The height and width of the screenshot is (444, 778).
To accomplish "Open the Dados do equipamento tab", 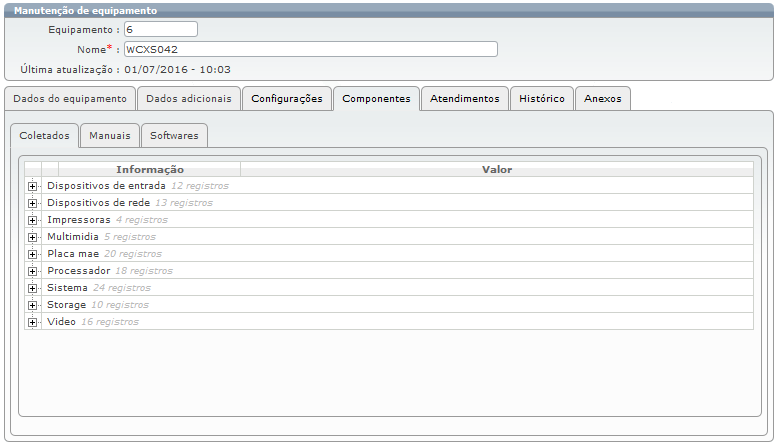I will pos(70,99).
